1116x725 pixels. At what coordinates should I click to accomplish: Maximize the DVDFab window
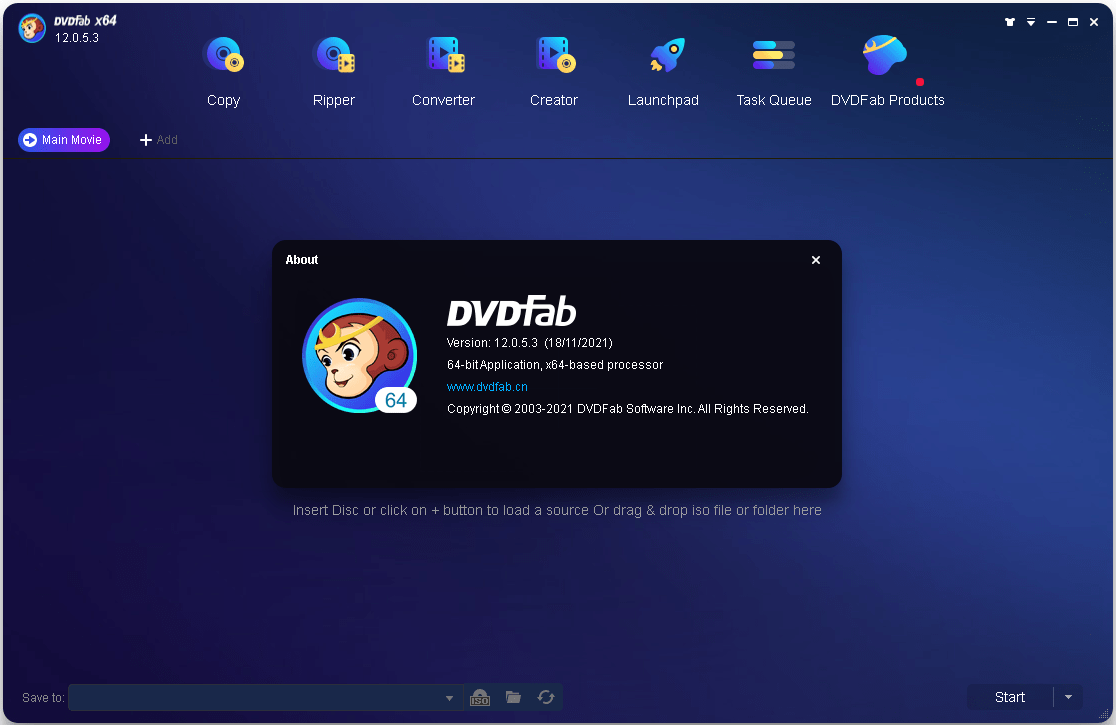[1073, 22]
